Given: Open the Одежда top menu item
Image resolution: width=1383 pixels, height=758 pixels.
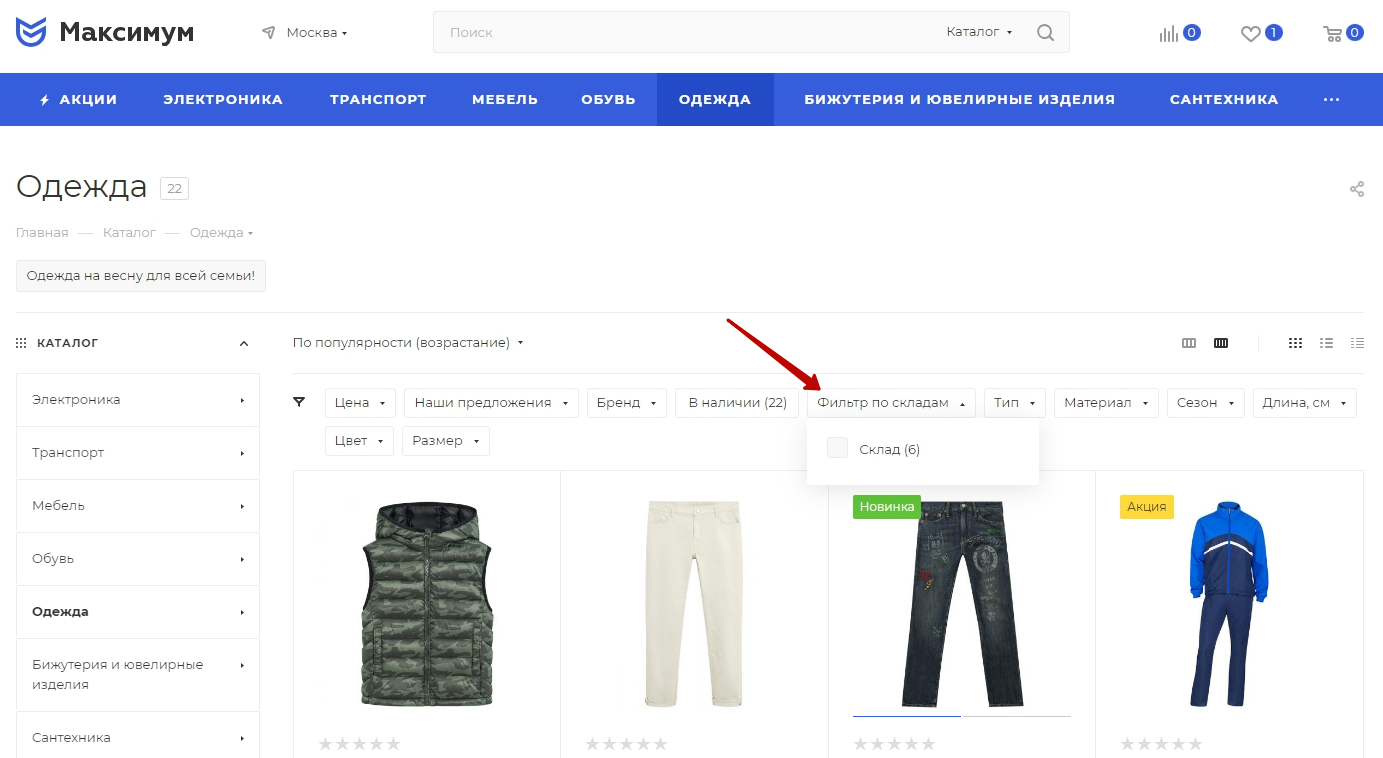Looking at the screenshot, I should click(x=715, y=100).
